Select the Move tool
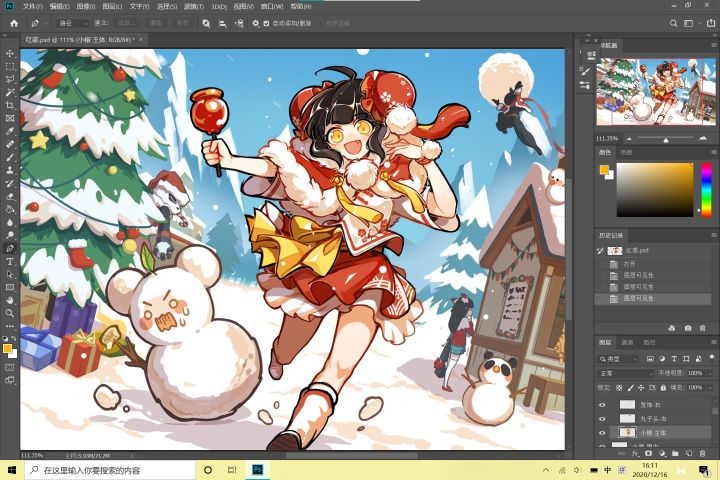This screenshot has width=720, height=480. [x=10, y=54]
